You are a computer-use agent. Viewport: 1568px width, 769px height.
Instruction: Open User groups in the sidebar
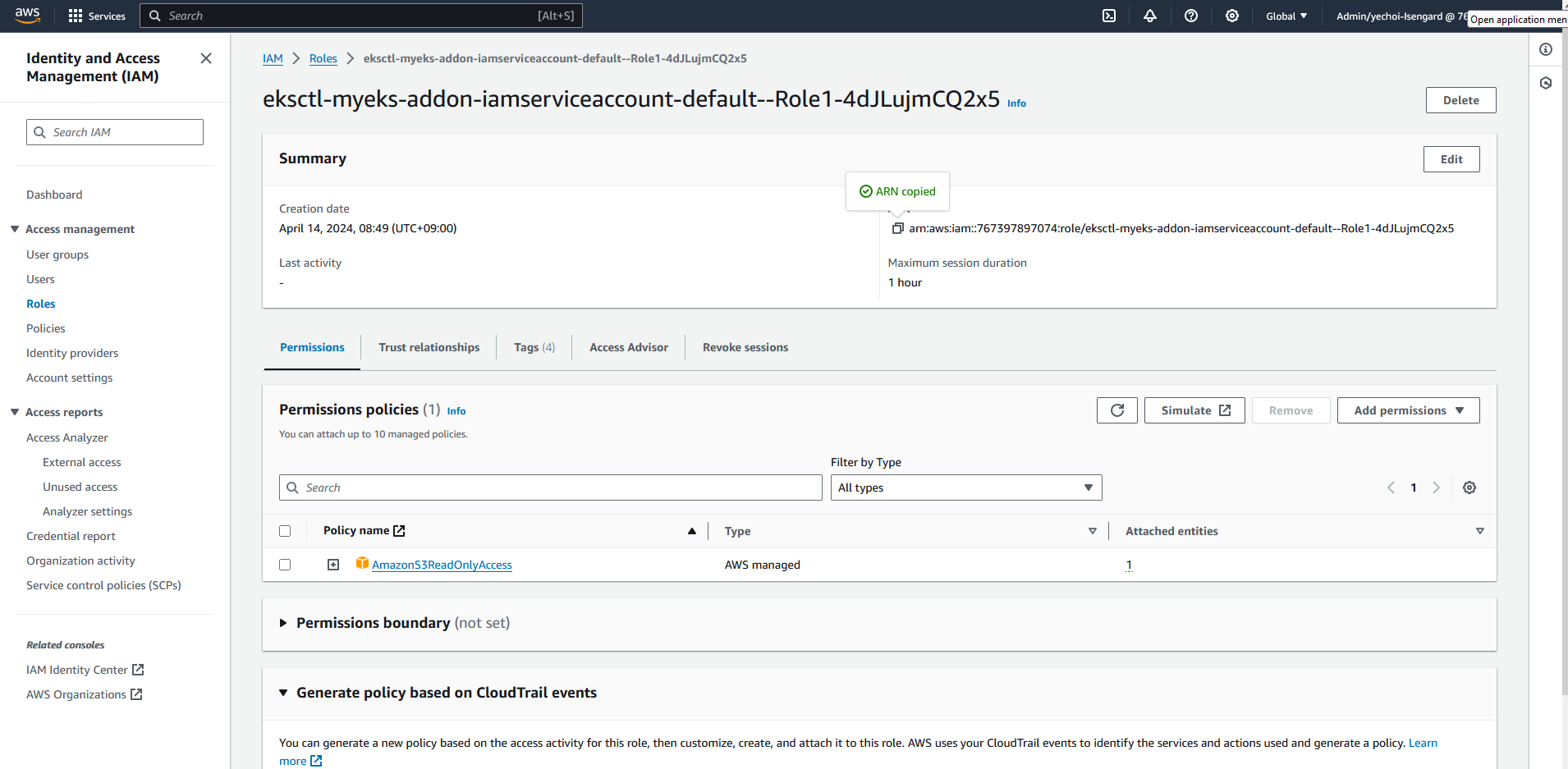pyautogui.click(x=57, y=254)
